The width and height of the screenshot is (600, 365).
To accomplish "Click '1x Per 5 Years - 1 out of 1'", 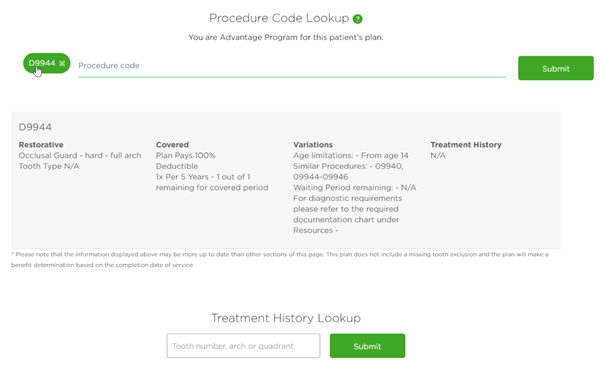I will (x=203, y=177).
